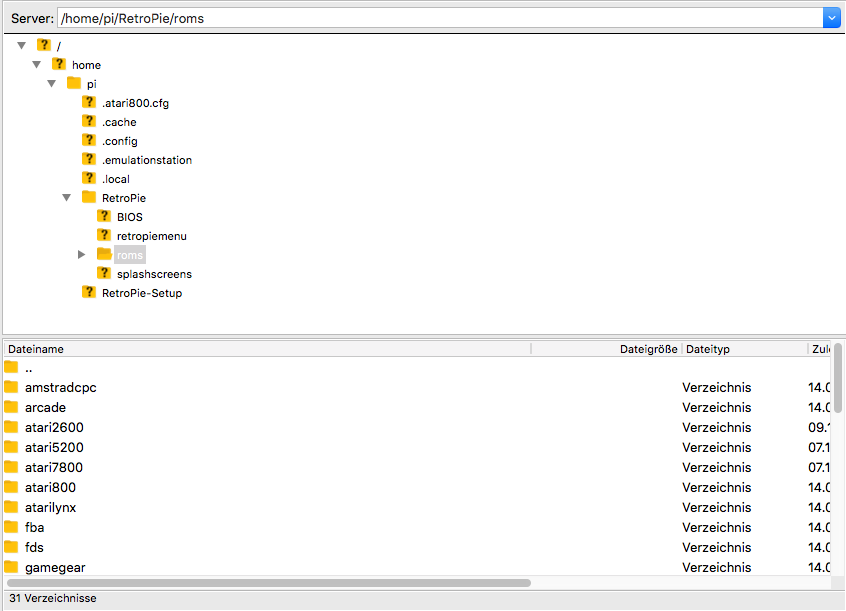Expand the roms folder in tree
Image resolution: width=846 pixels, height=611 pixels.
click(82, 255)
